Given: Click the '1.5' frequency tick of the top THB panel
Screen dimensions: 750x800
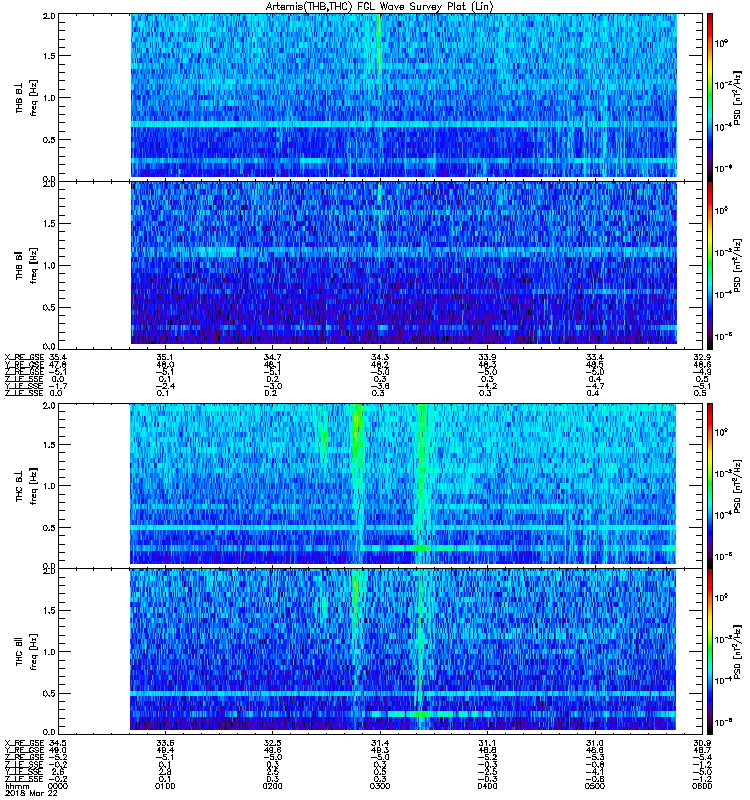Looking at the screenshot, I should 49,56.
